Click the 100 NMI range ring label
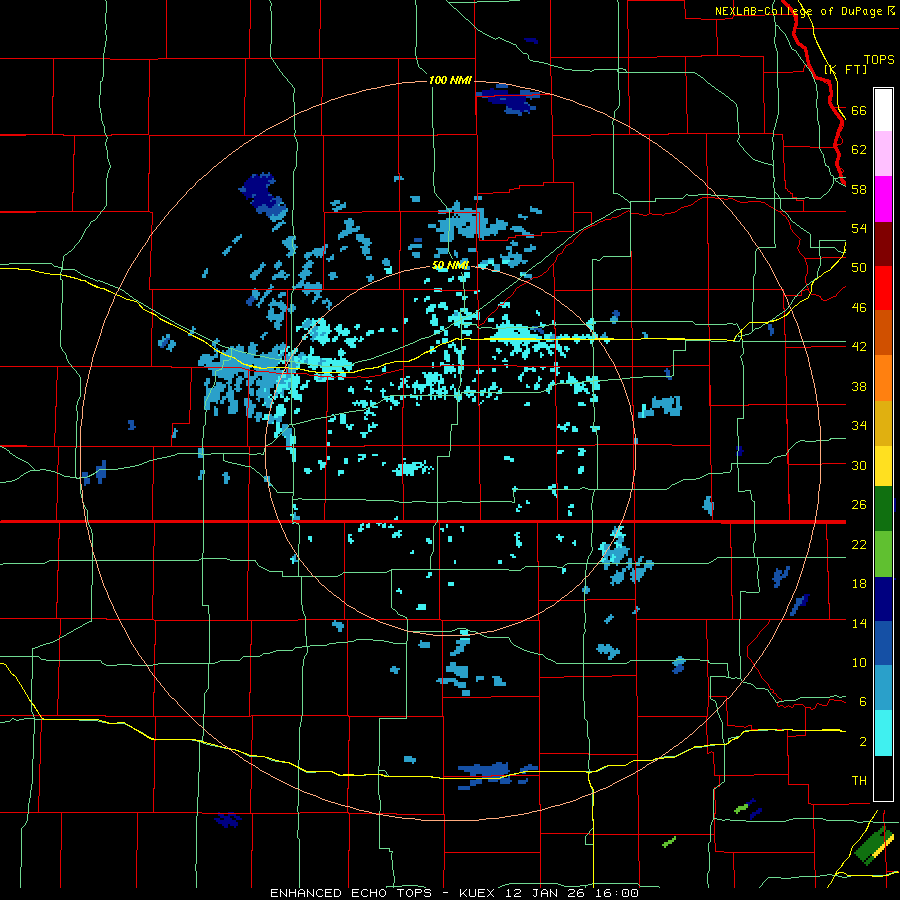Image resolution: width=900 pixels, height=900 pixels. click(450, 80)
